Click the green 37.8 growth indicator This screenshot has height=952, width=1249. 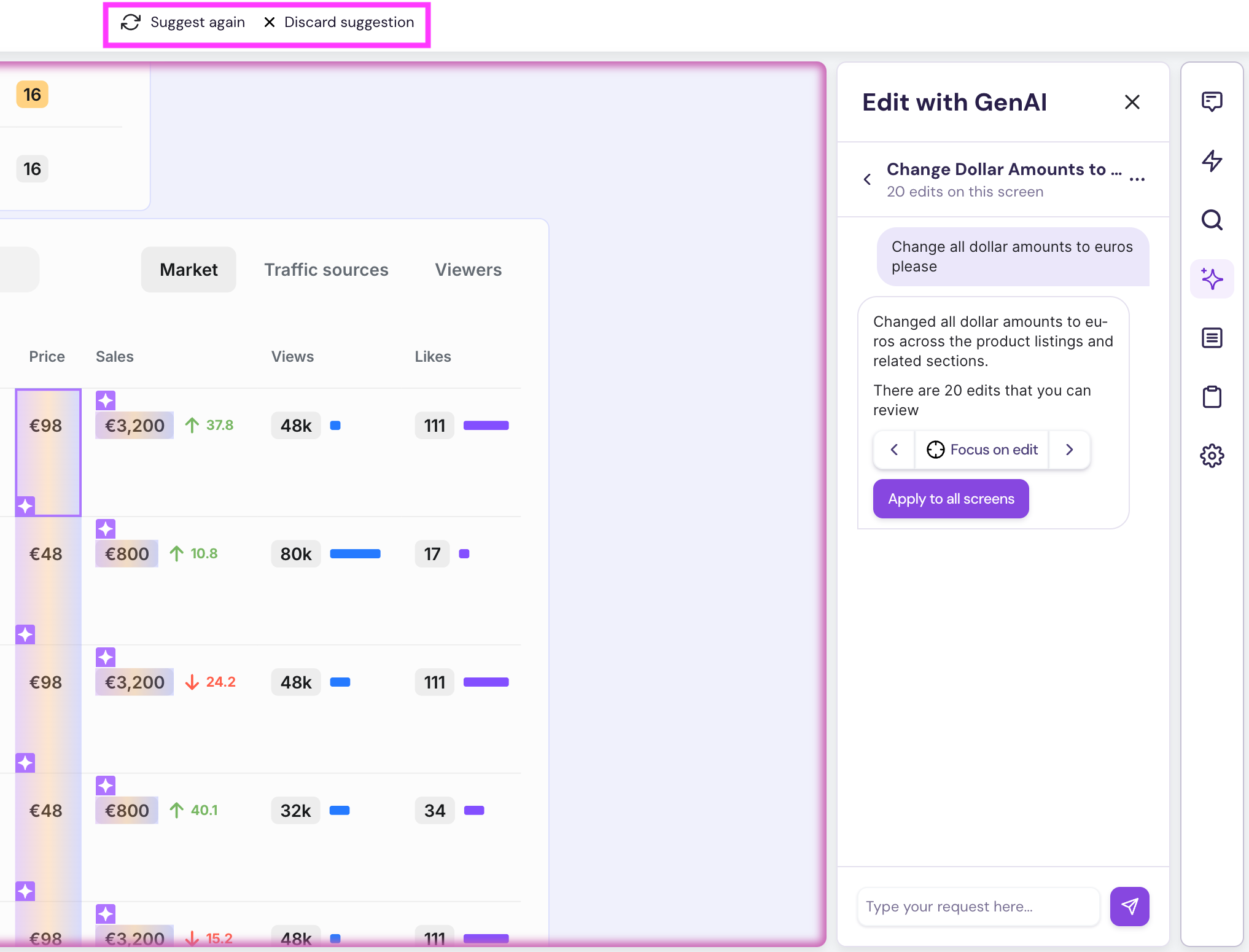pos(209,425)
